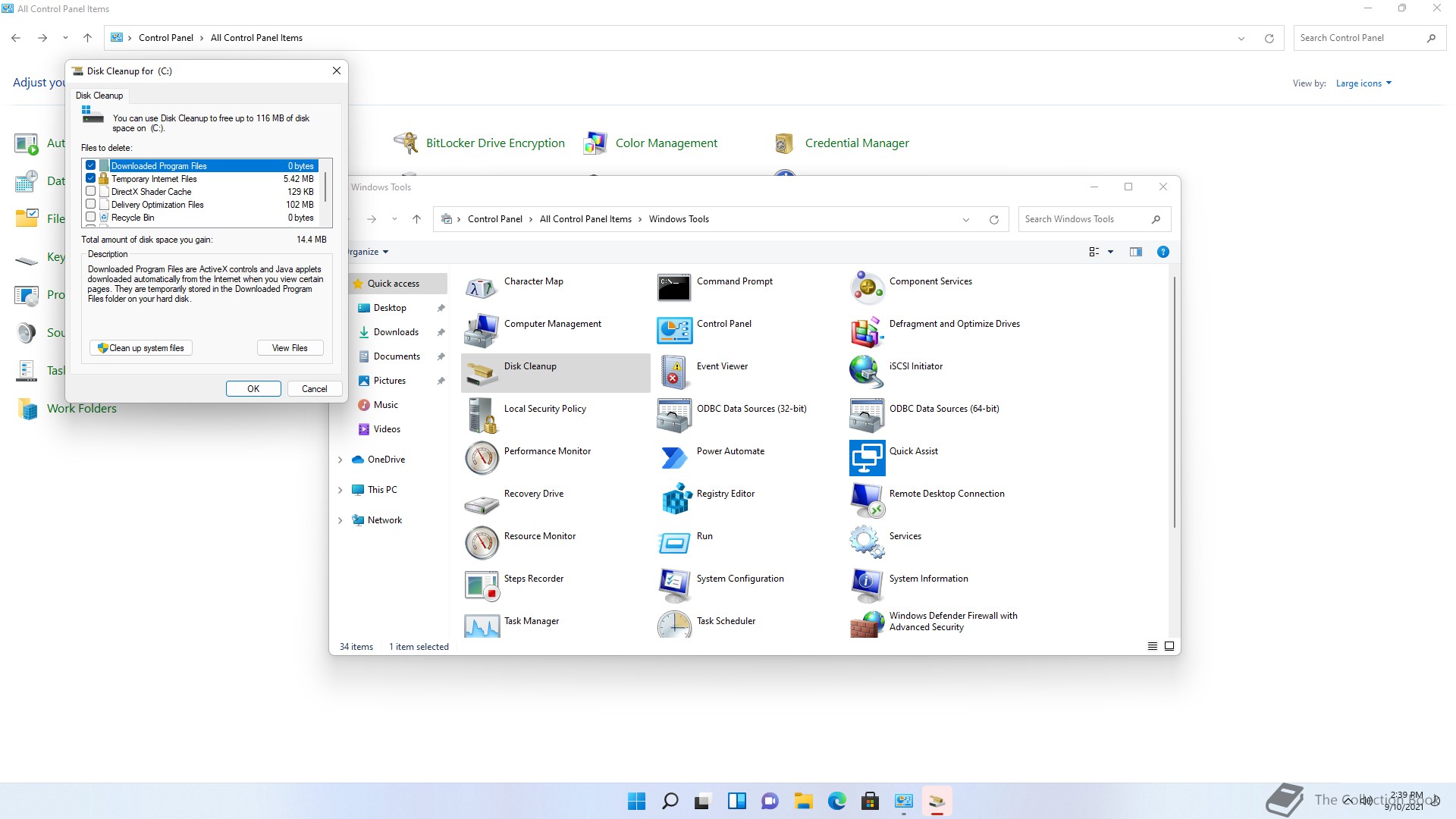Open the Services gear icon
This screenshot has width=1456, height=819.
click(867, 541)
